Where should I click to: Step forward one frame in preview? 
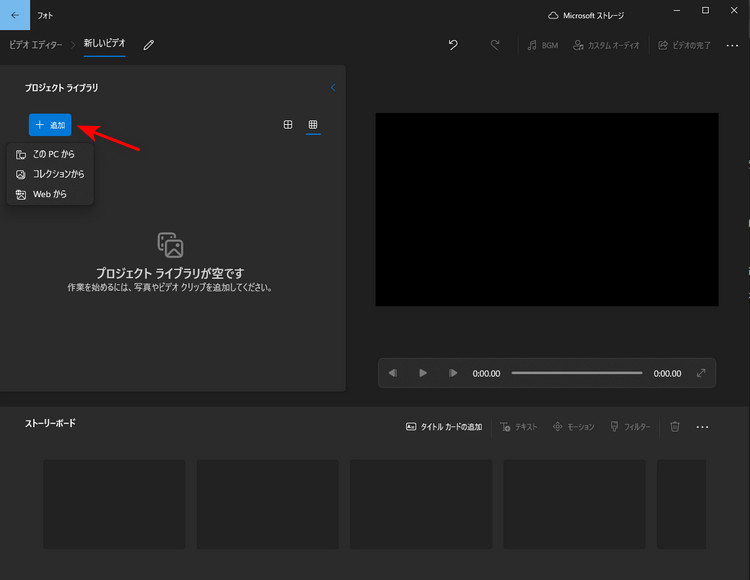(x=452, y=373)
